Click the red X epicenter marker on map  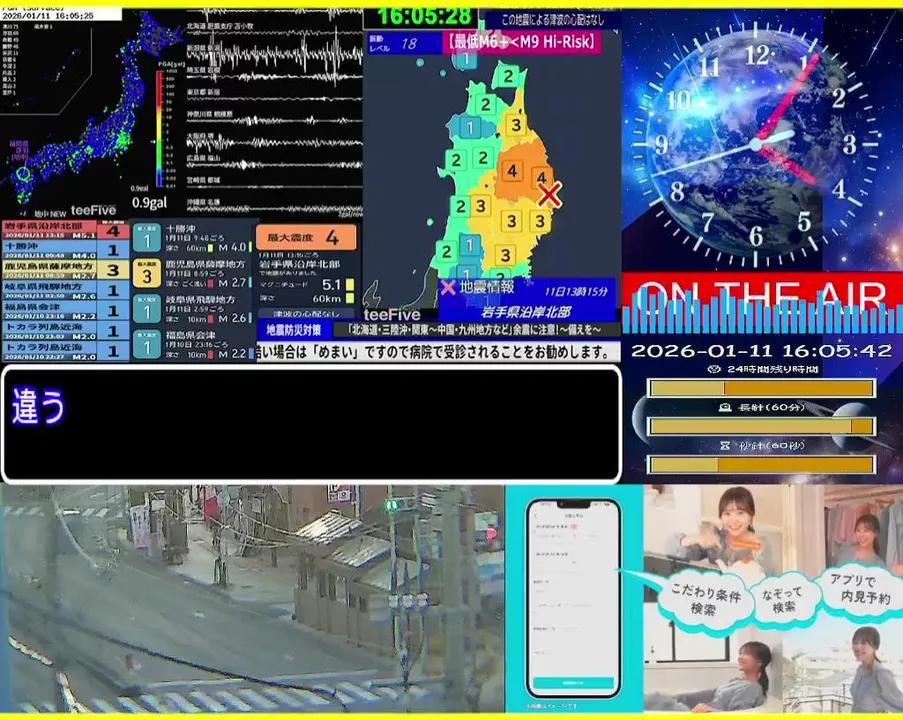[x=549, y=195]
